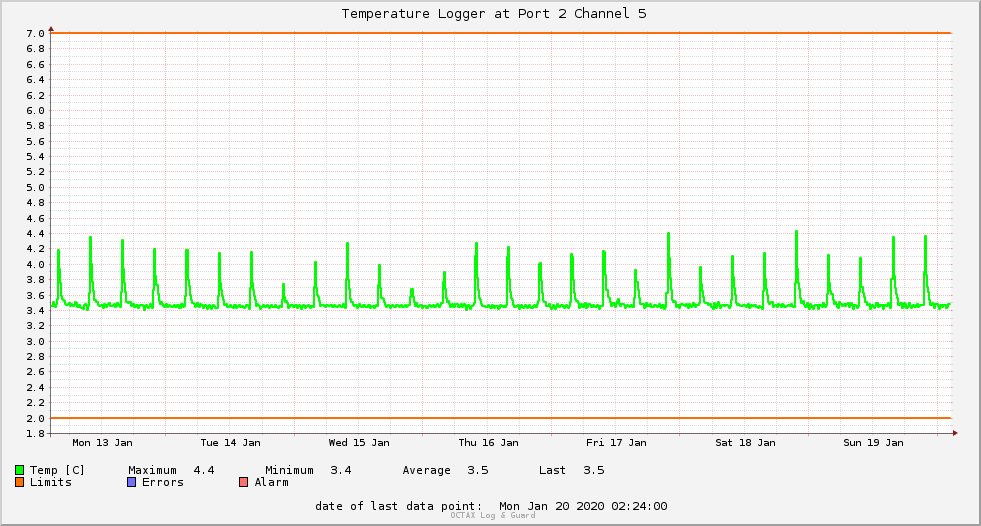981x526 pixels.
Task: Click the chart title 'Temperature Logger at Port 2 Channel 5'
Action: (x=494, y=14)
